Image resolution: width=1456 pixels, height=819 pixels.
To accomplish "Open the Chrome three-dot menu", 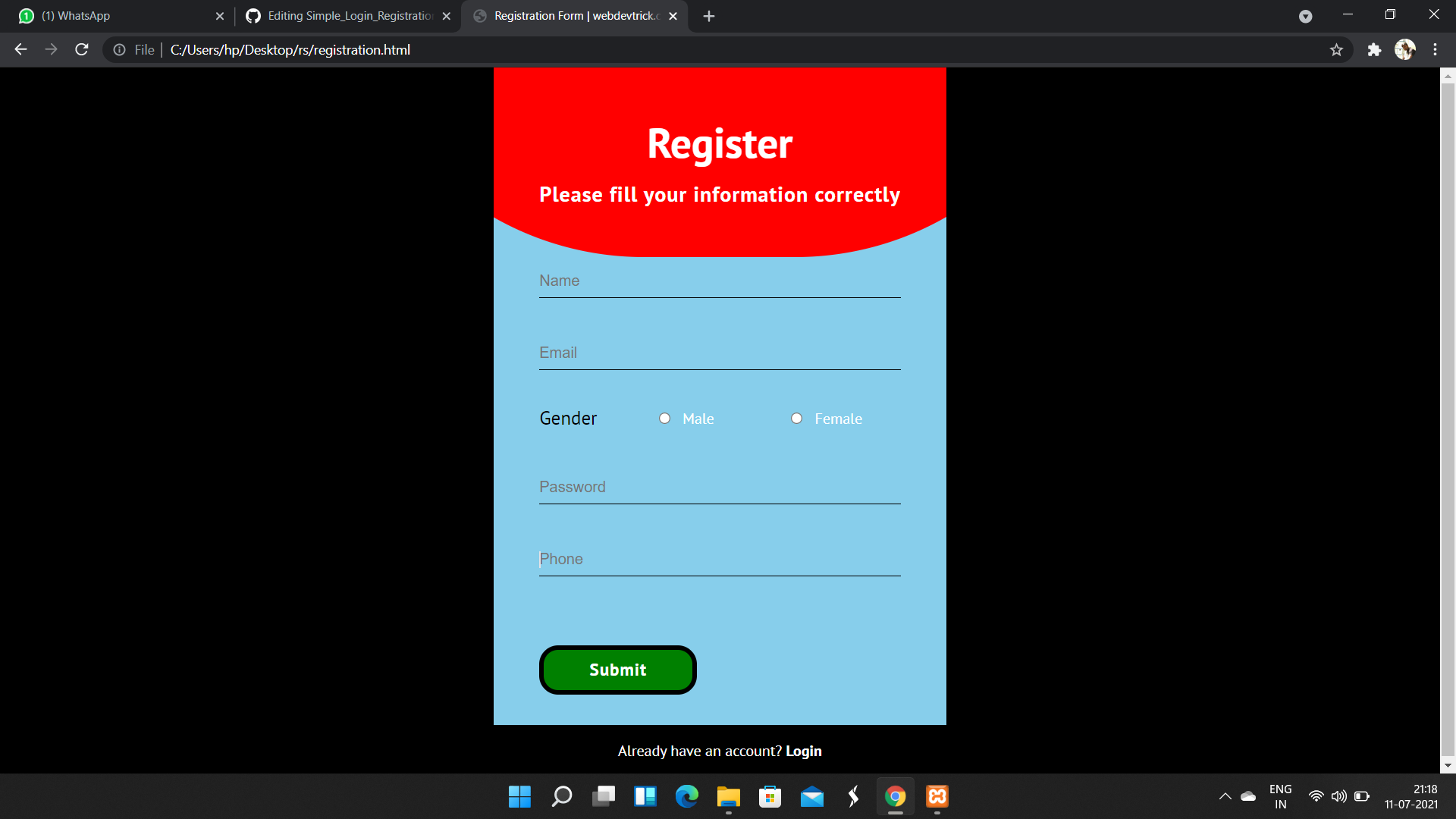I will 1435,50.
